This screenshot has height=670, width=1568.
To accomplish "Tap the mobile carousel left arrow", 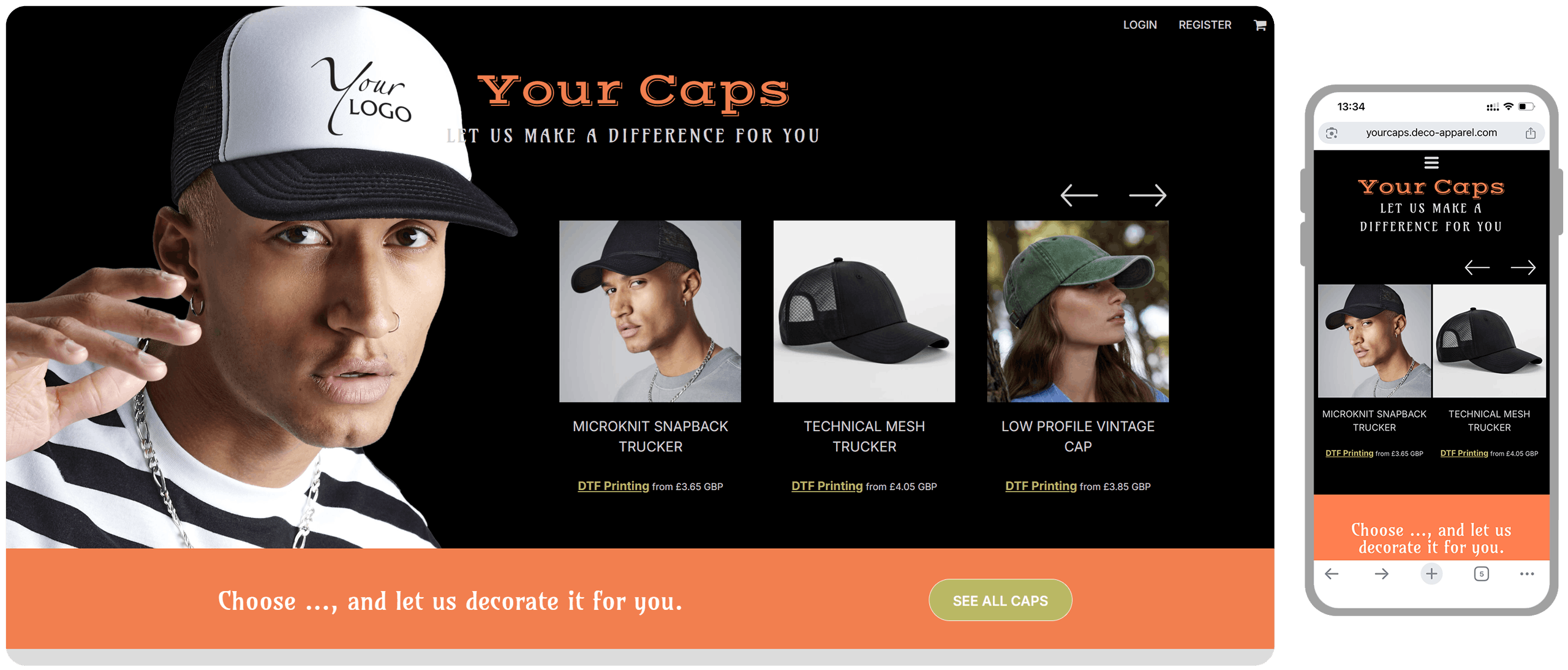I will [1477, 268].
